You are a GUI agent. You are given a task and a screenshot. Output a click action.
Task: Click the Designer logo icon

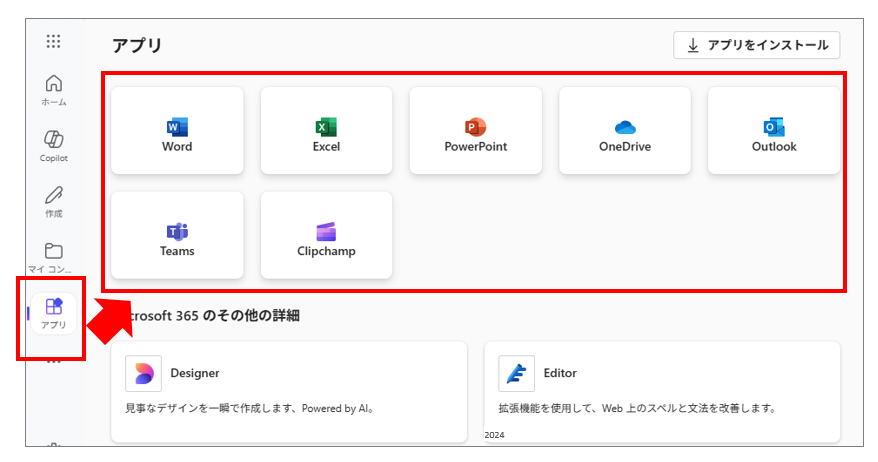pyautogui.click(x=143, y=374)
